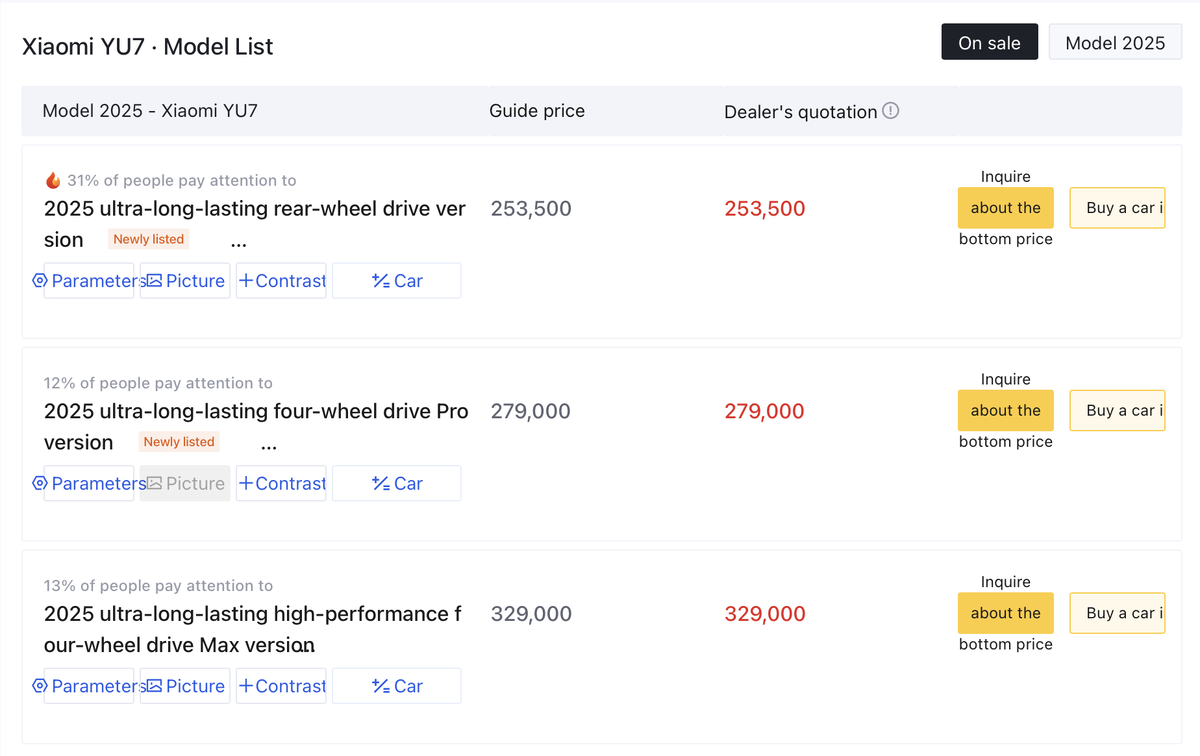Inquire about bottom price for 253,500 model

tap(1005, 208)
